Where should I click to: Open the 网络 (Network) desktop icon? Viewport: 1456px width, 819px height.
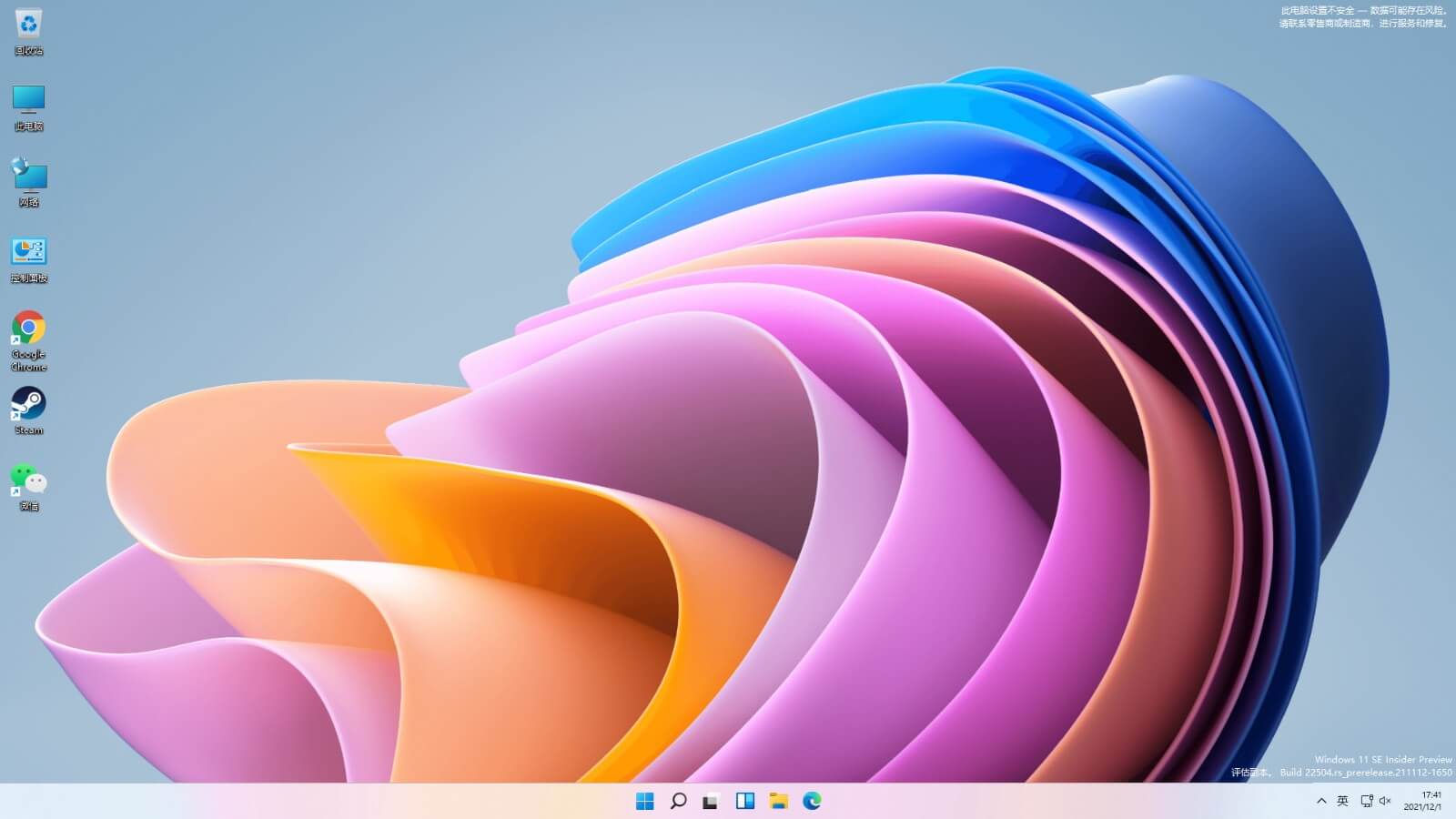point(28,176)
